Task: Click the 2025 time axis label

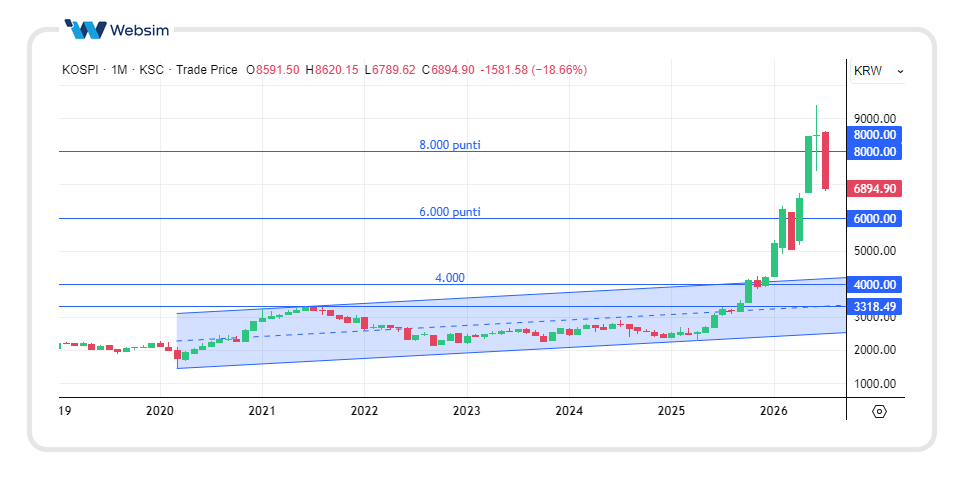Action: (671, 411)
